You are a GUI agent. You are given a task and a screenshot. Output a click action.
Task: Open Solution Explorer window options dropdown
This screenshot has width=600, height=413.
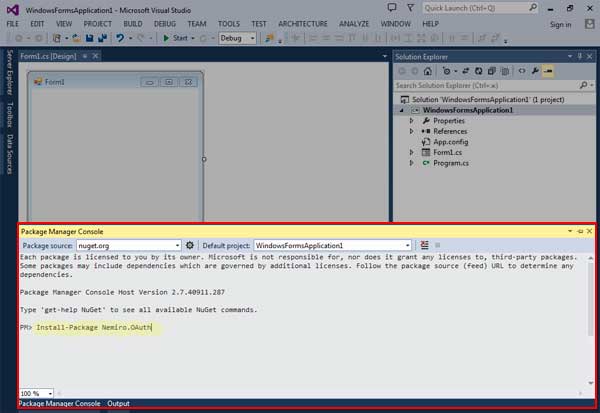coord(570,57)
